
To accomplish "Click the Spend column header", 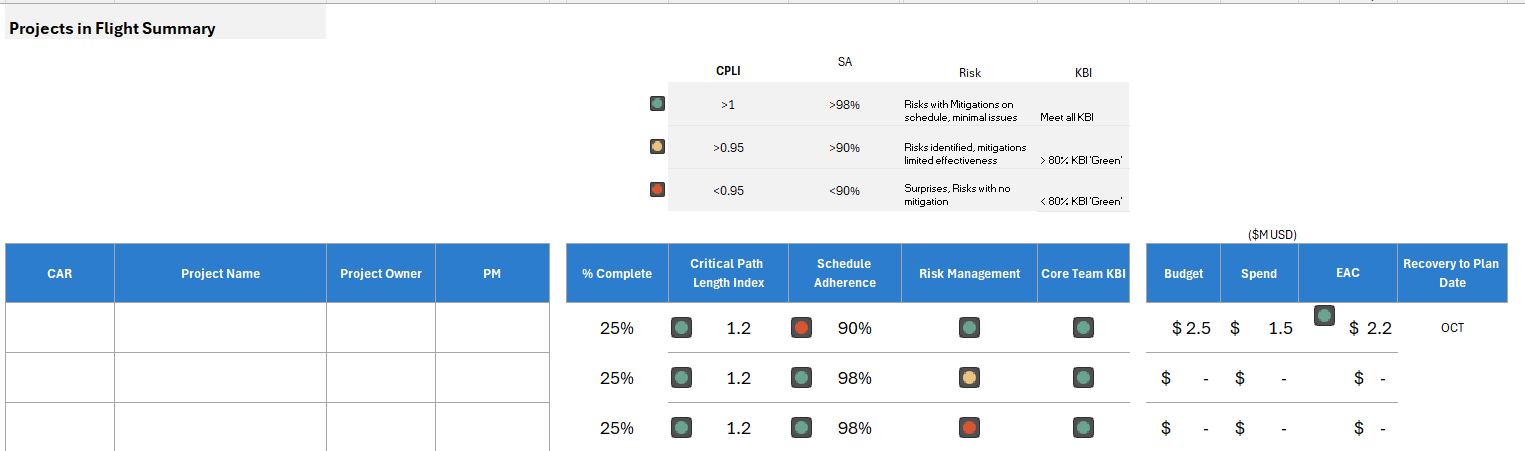I will click(1259, 273).
